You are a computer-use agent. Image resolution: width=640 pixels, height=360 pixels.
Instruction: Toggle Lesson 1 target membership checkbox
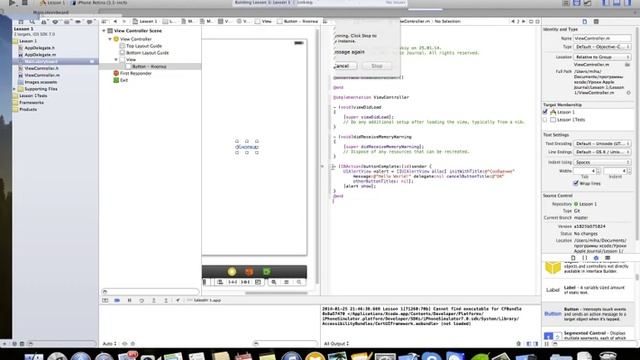click(545, 112)
